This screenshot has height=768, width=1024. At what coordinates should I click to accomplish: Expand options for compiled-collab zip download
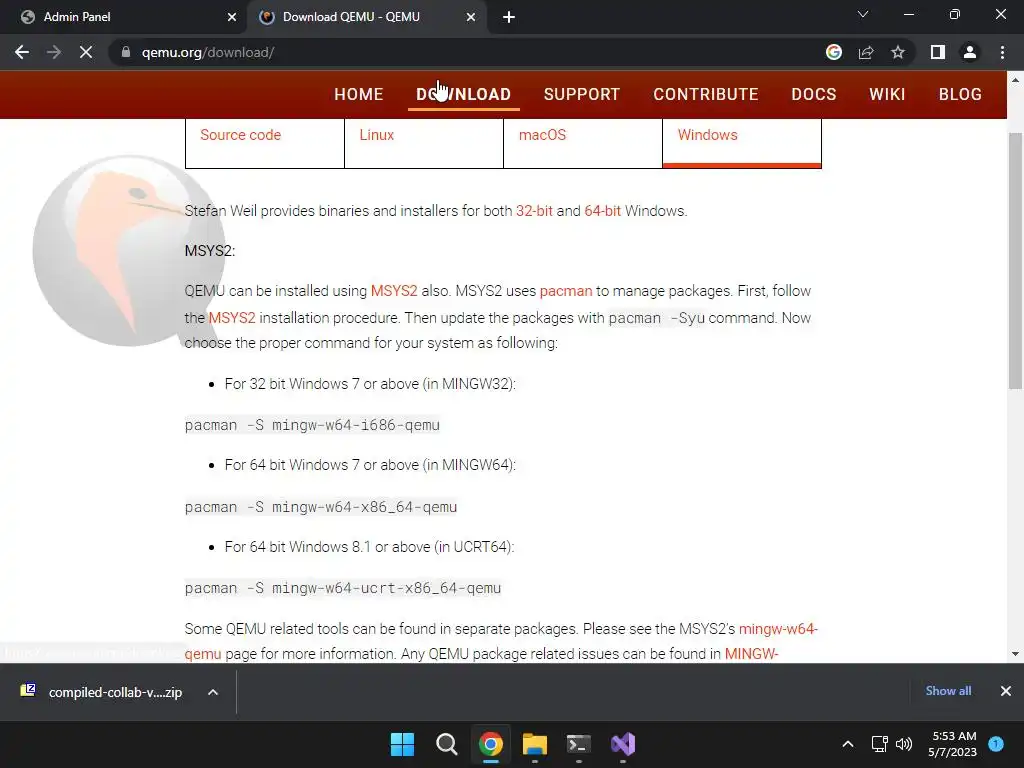[x=213, y=692]
